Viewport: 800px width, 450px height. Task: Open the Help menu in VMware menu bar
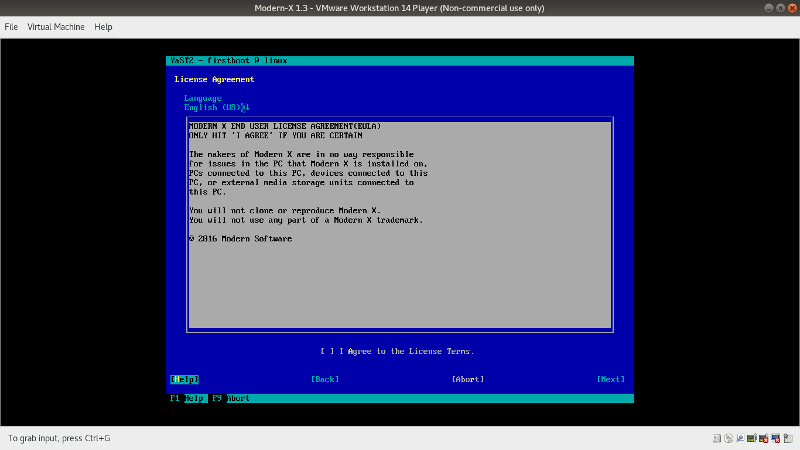tap(103, 27)
